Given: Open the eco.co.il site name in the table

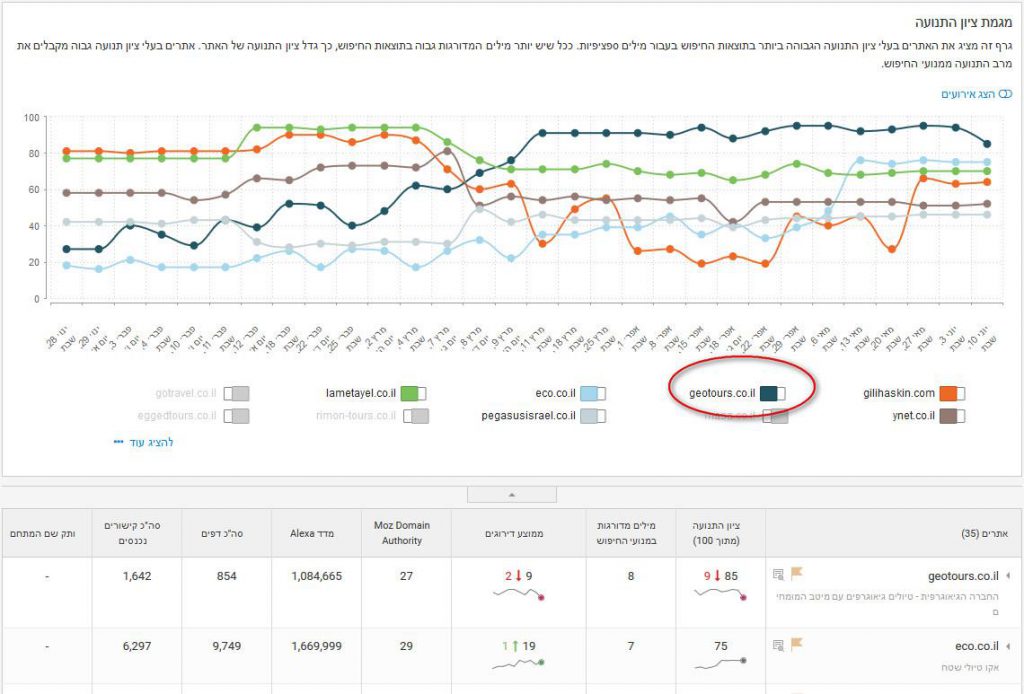Looking at the screenshot, I should click(x=977, y=646).
